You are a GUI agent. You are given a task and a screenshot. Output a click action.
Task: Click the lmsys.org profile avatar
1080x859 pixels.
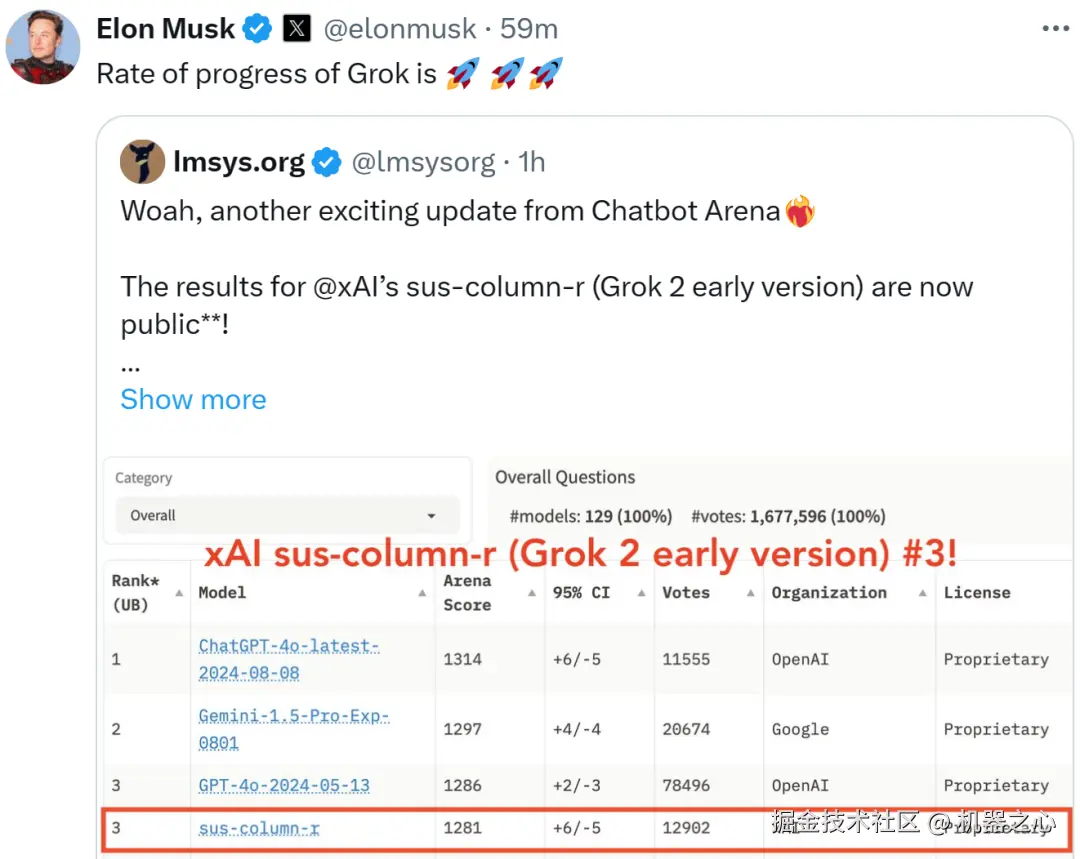[142, 162]
